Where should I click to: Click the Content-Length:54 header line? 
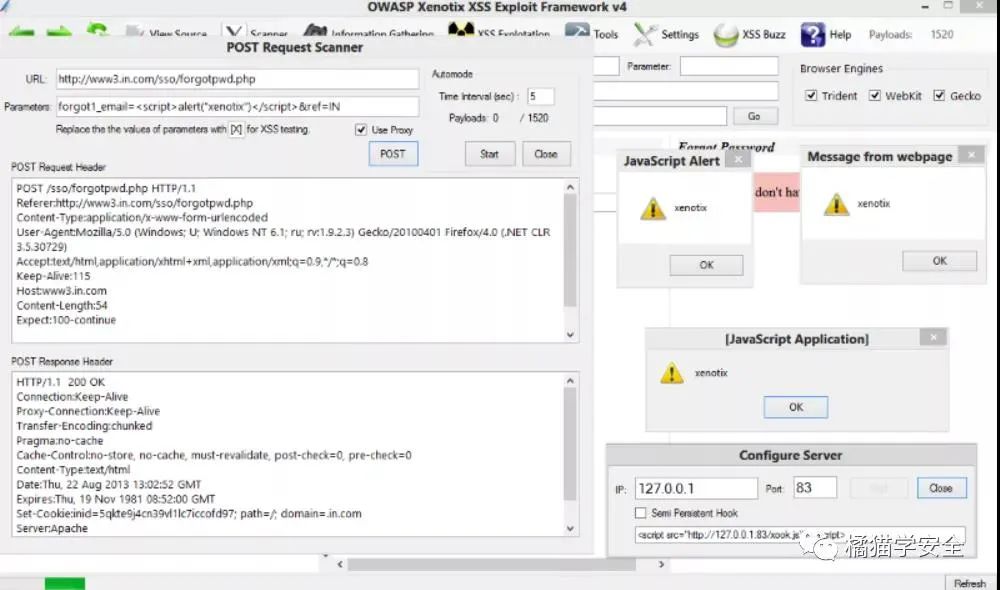[62, 306]
